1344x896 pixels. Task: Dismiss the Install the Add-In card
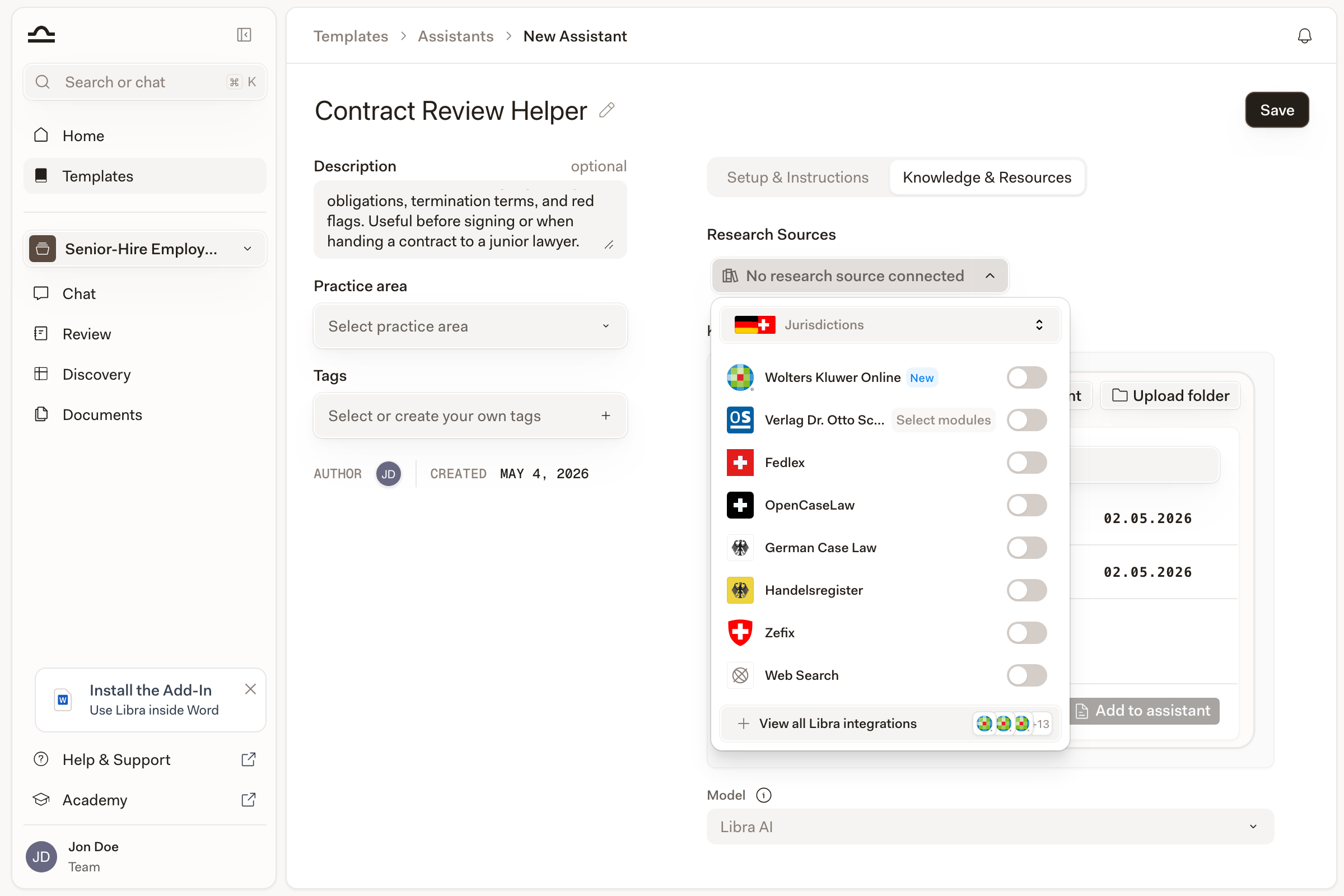click(x=250, y=689)
